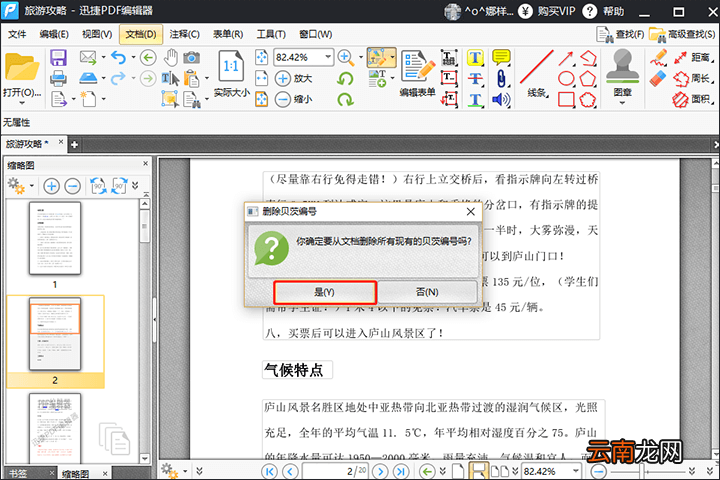Select page 1 thumbnail

(55, 238)
